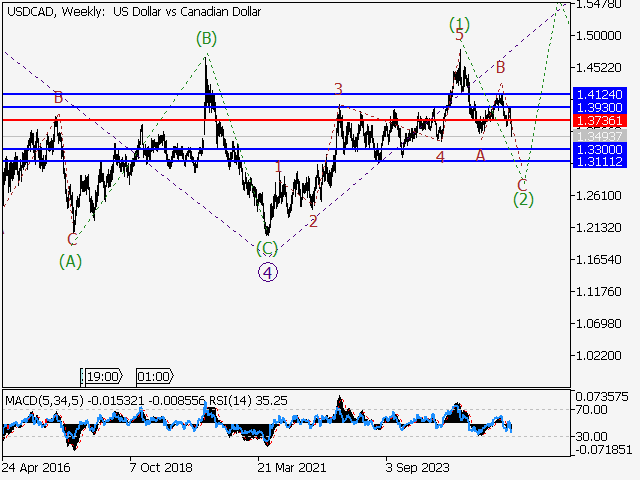The image size is (640, 480).
Task: Click the red 1.37361 price label
Action: [x=599, y=120]
